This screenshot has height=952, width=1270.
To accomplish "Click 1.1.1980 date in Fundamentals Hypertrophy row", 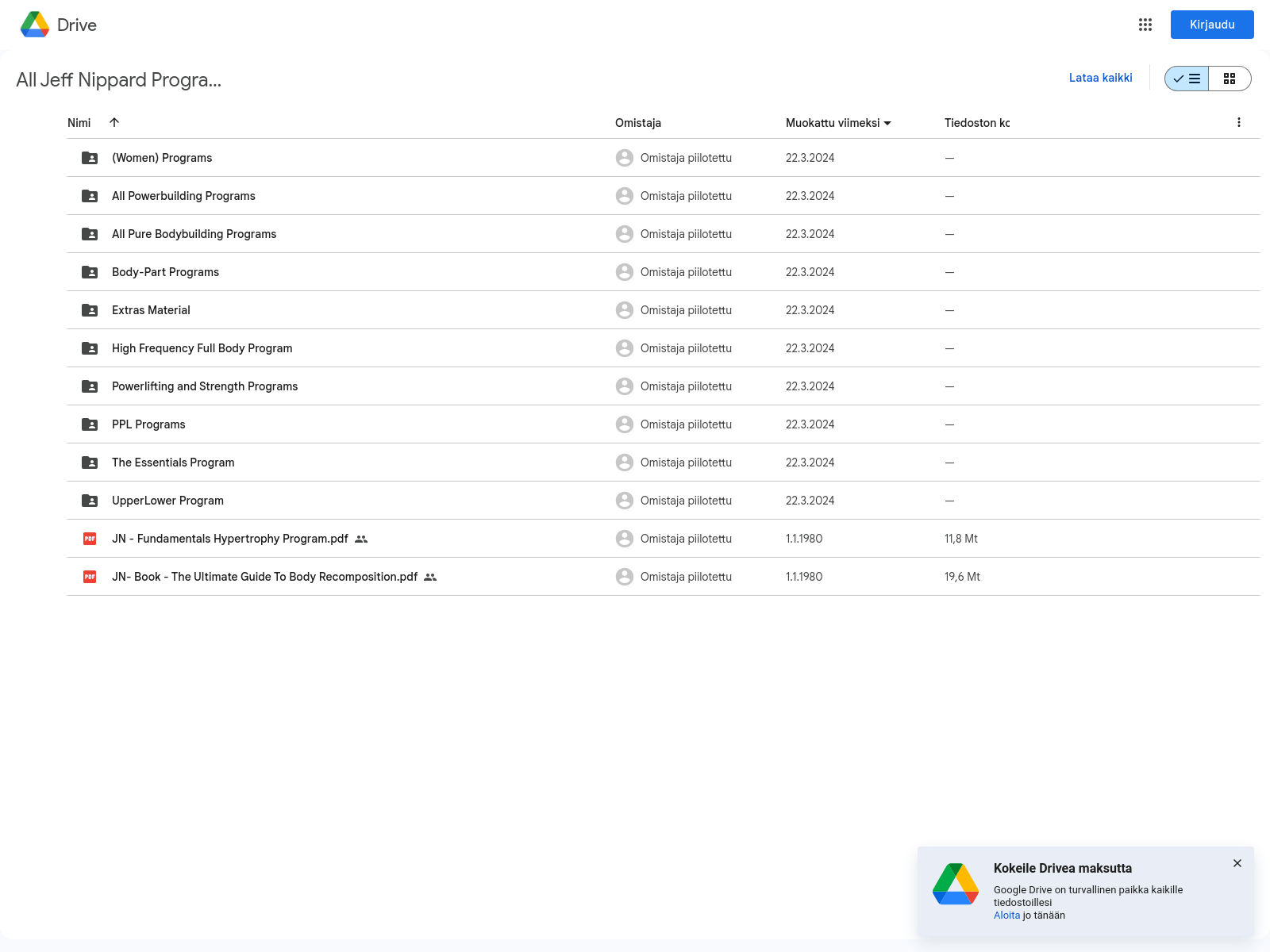I will click(x=804, y=539).
